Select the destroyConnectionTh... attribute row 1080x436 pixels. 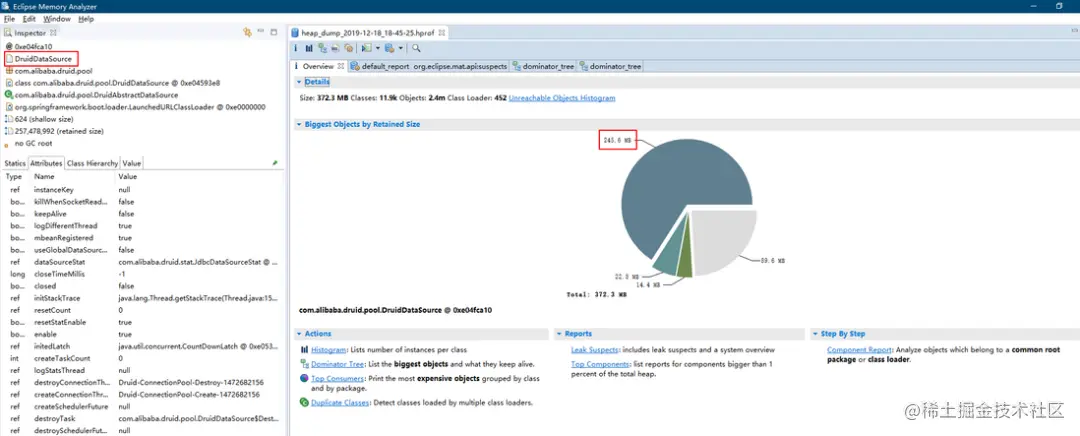(x=143, y=382)
